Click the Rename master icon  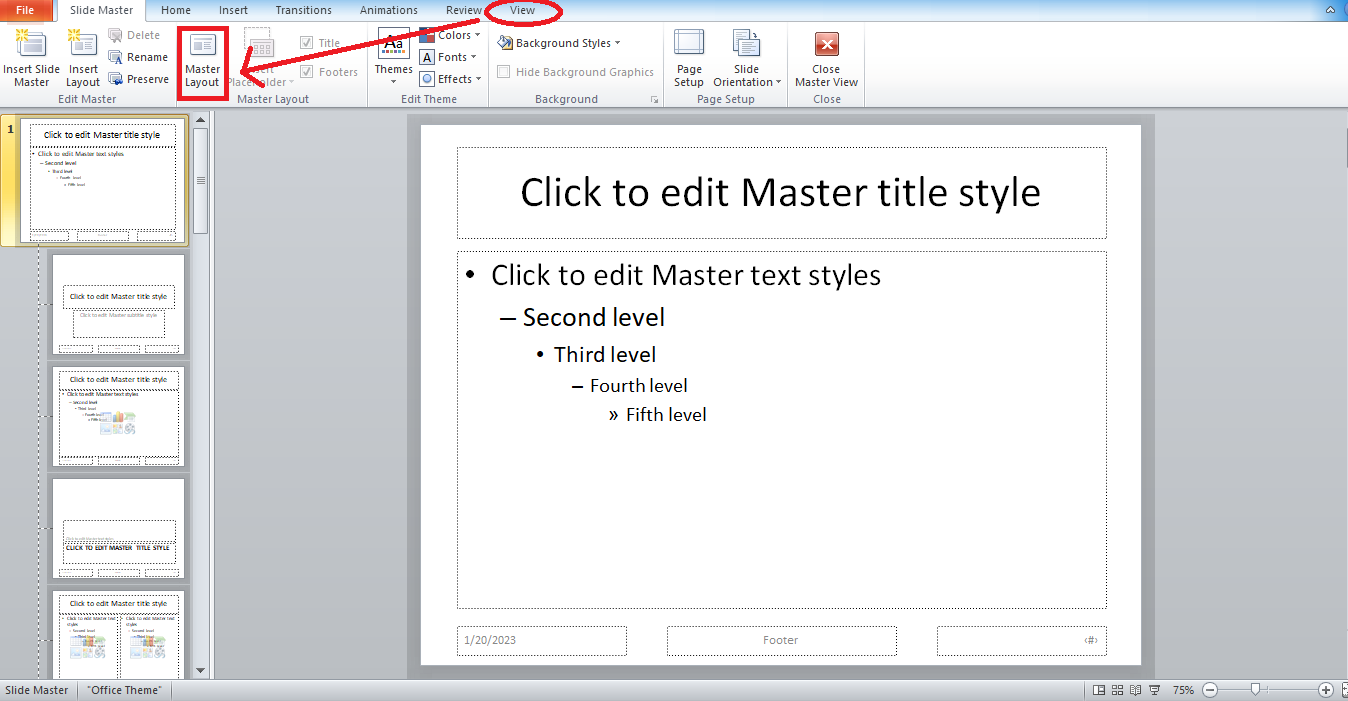tap(139, 57)
